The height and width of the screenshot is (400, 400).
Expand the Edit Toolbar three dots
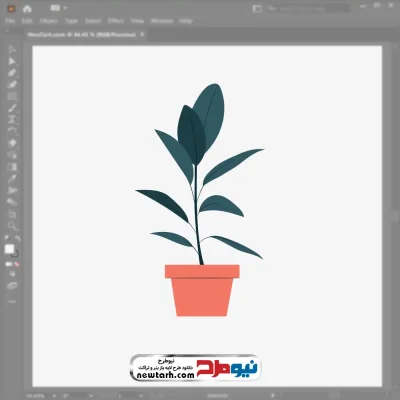(12, 301)
